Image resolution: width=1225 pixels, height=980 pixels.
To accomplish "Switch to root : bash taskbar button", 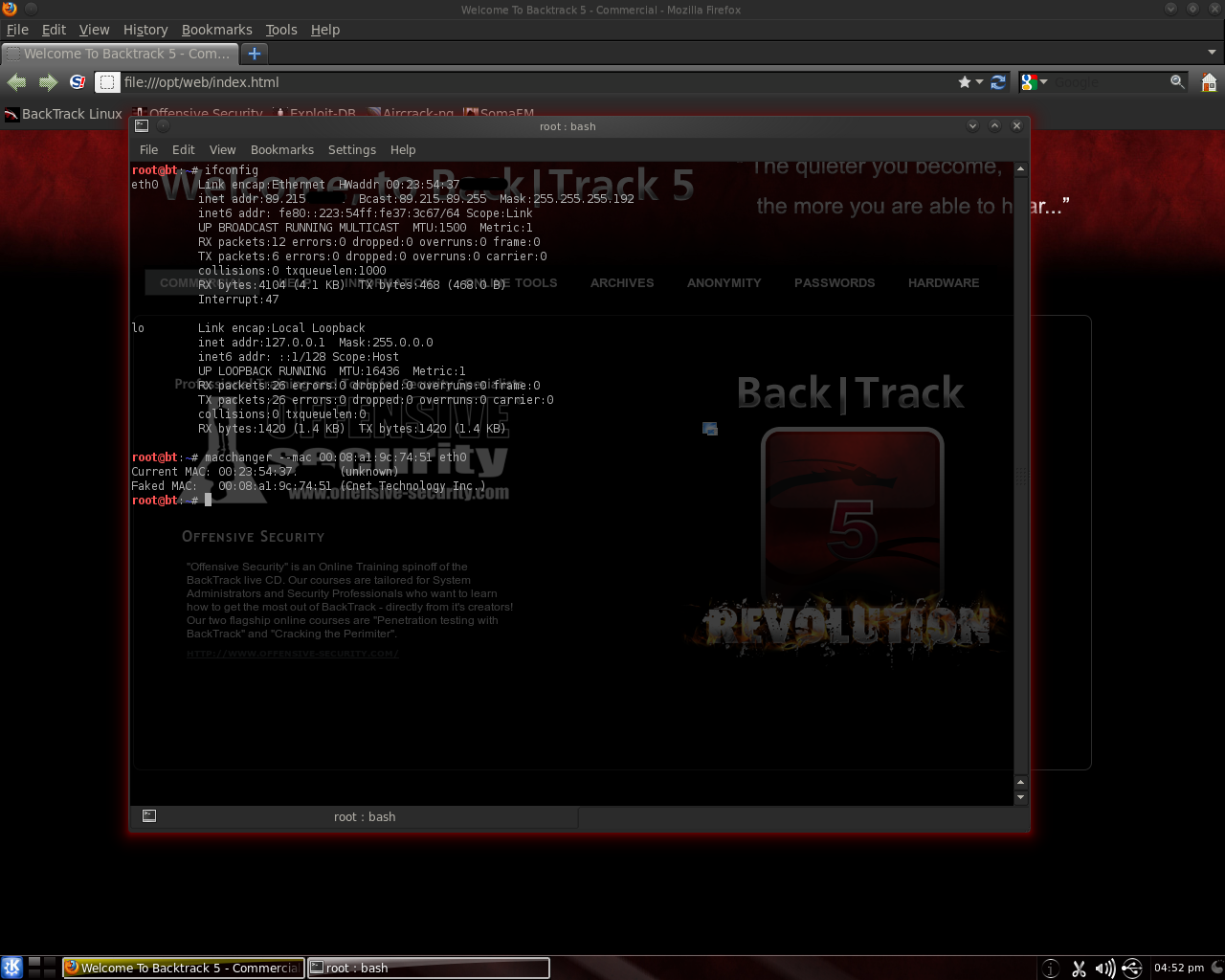I will click(x=429, y=968).
